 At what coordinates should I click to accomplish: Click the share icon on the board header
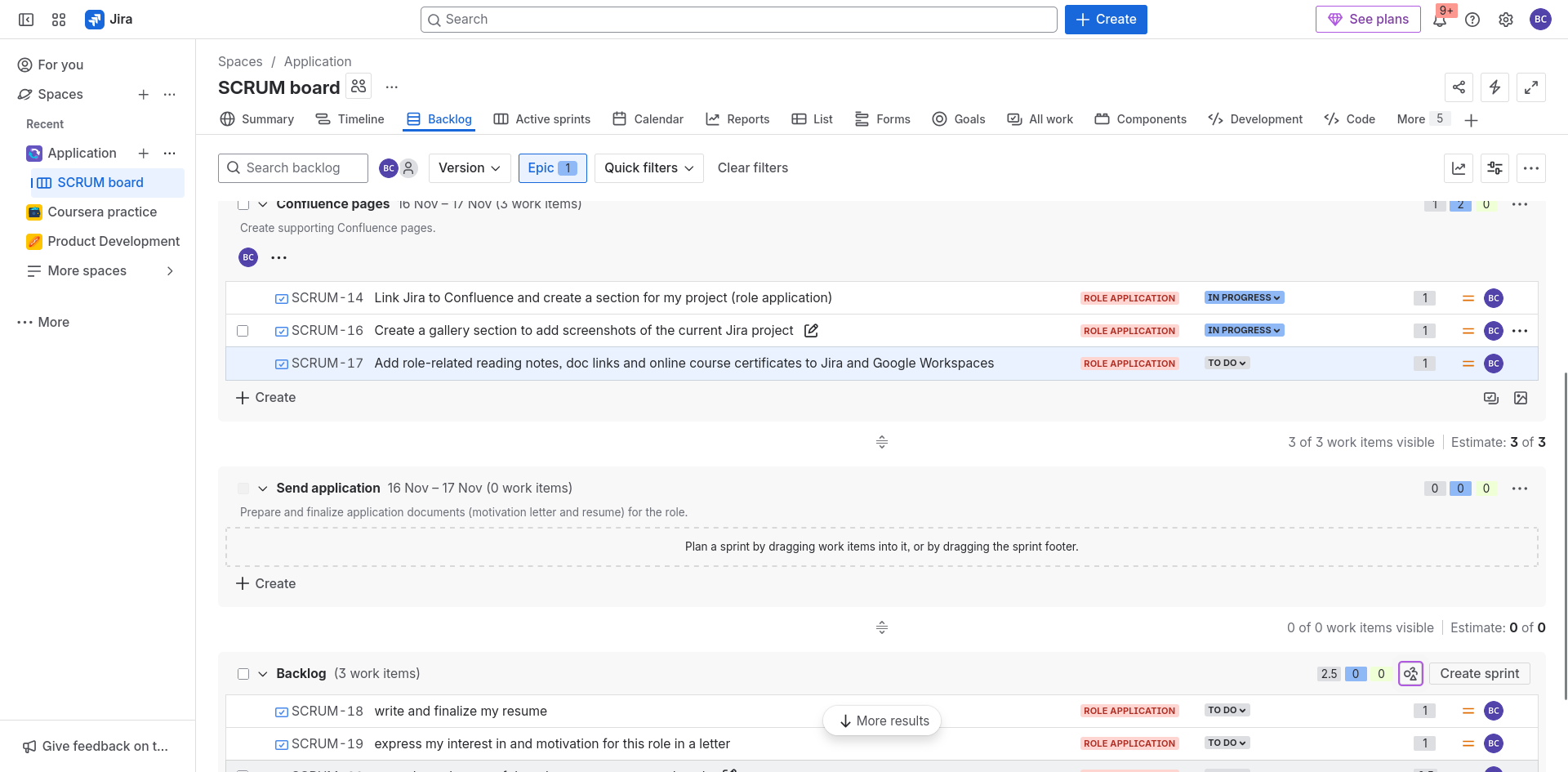[1459, 87]
